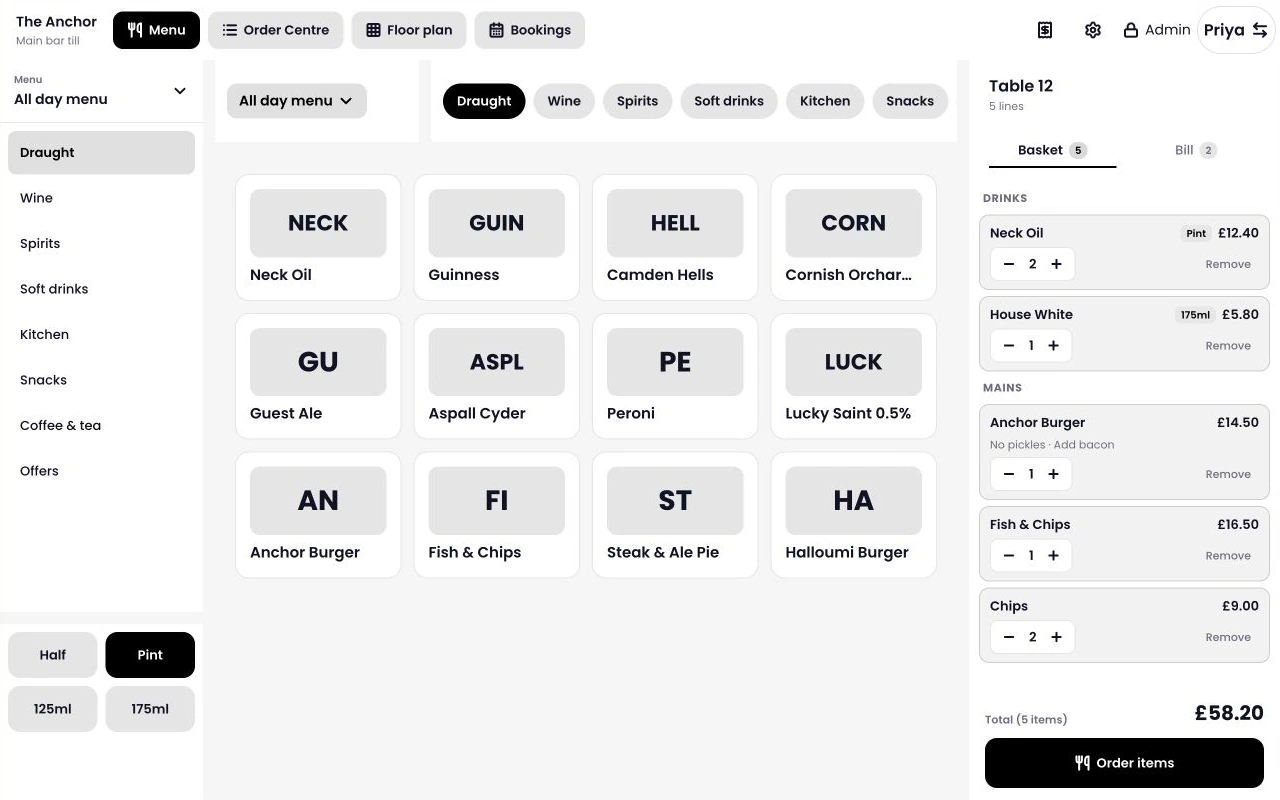The width and height of the screenshot is (1280, 800).
Task: Select Draught category pill
Action: (x=484, y=101)
